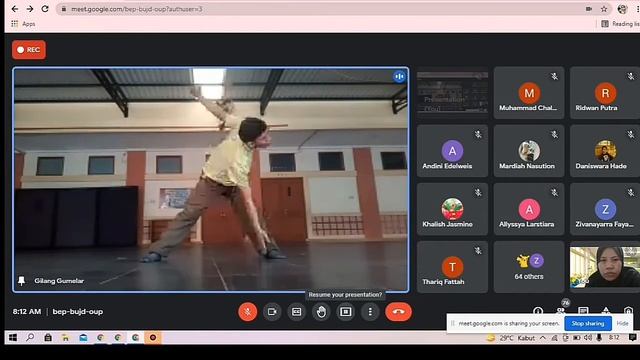The height and width of the screenshot is (360, 640).
Task: Open Windows taskbar search
Action: [30, 338]
